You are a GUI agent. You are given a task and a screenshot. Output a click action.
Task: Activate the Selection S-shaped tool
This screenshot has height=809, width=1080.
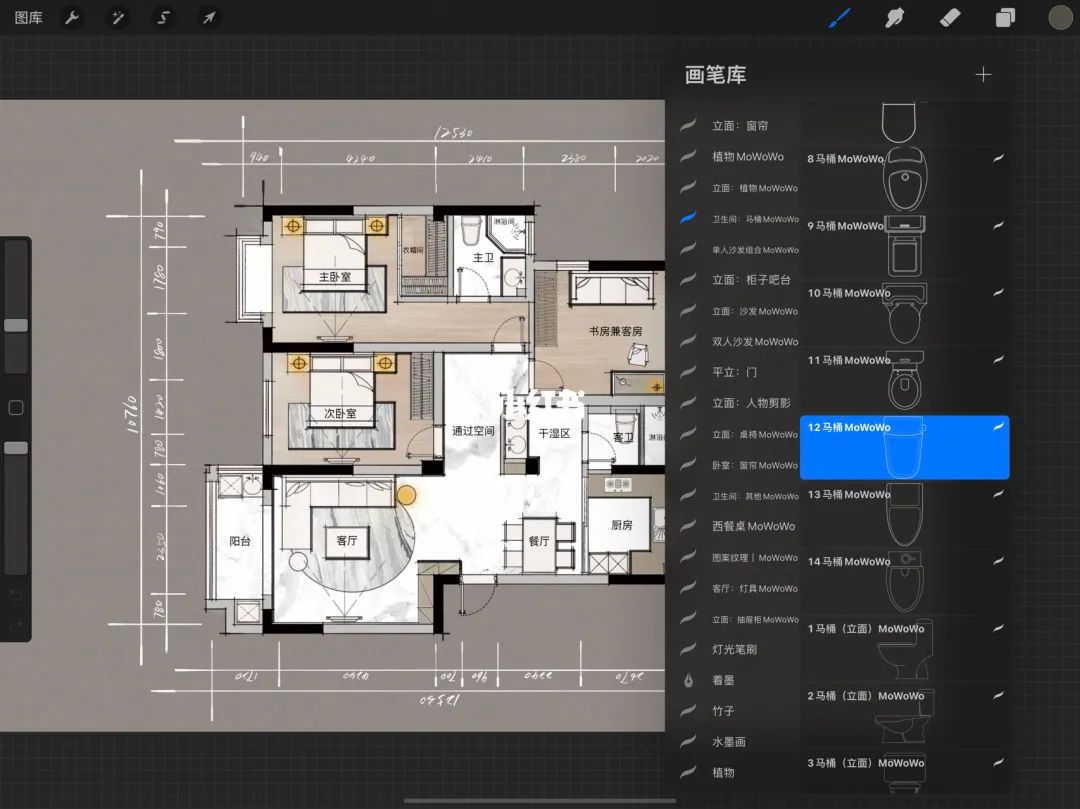(163, 18)
